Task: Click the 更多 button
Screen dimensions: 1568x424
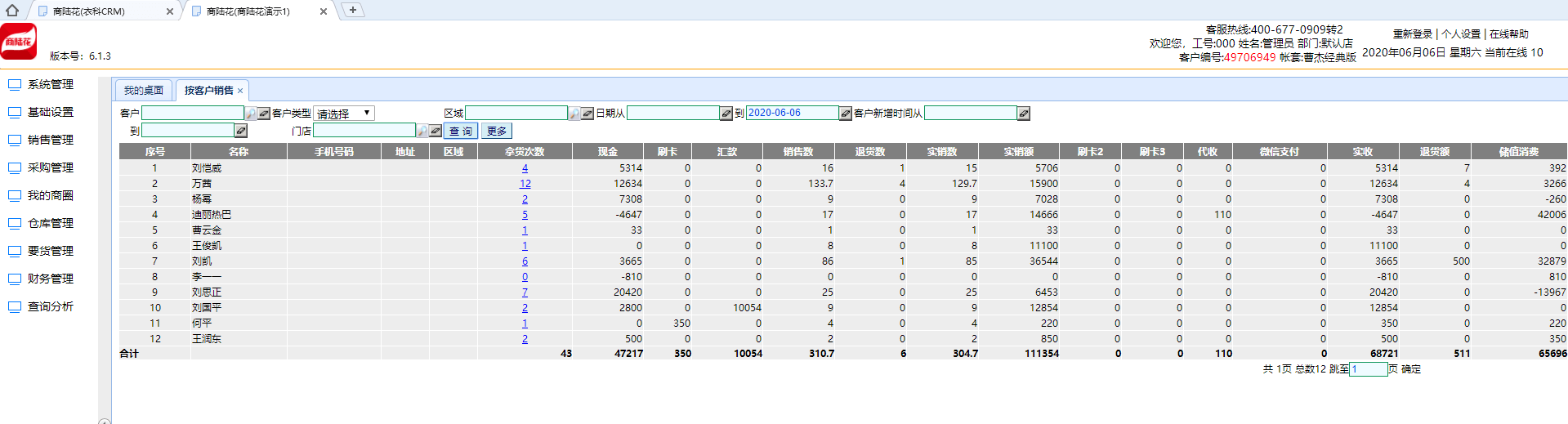Action: click(x=497, y=131)
